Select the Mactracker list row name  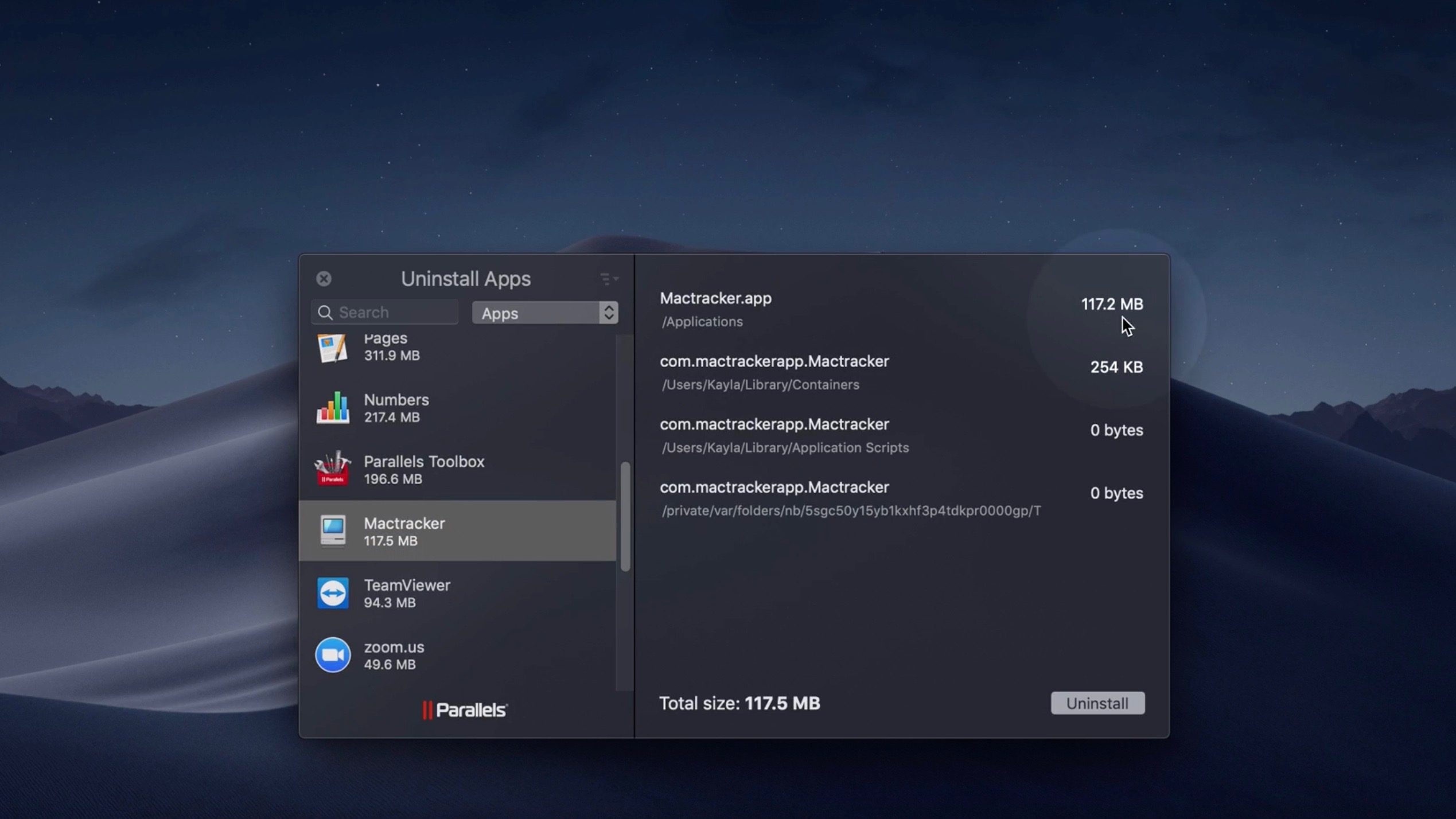[x=404, y=524]
